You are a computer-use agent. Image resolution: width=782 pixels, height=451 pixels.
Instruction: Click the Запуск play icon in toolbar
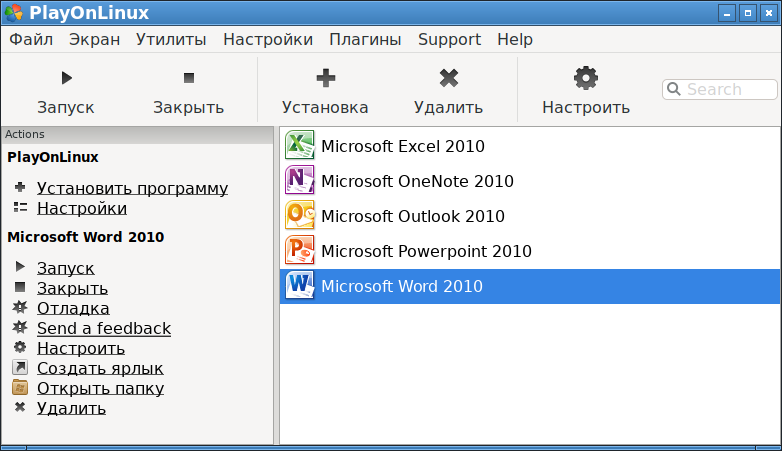click(x=67, y=78)
